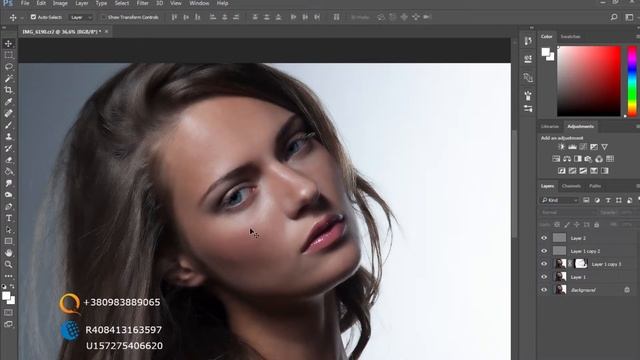Click the layer mask thumbnail on Layer 1 copy 3
This screenshot has height=360, width=640.
coord(581,264)
